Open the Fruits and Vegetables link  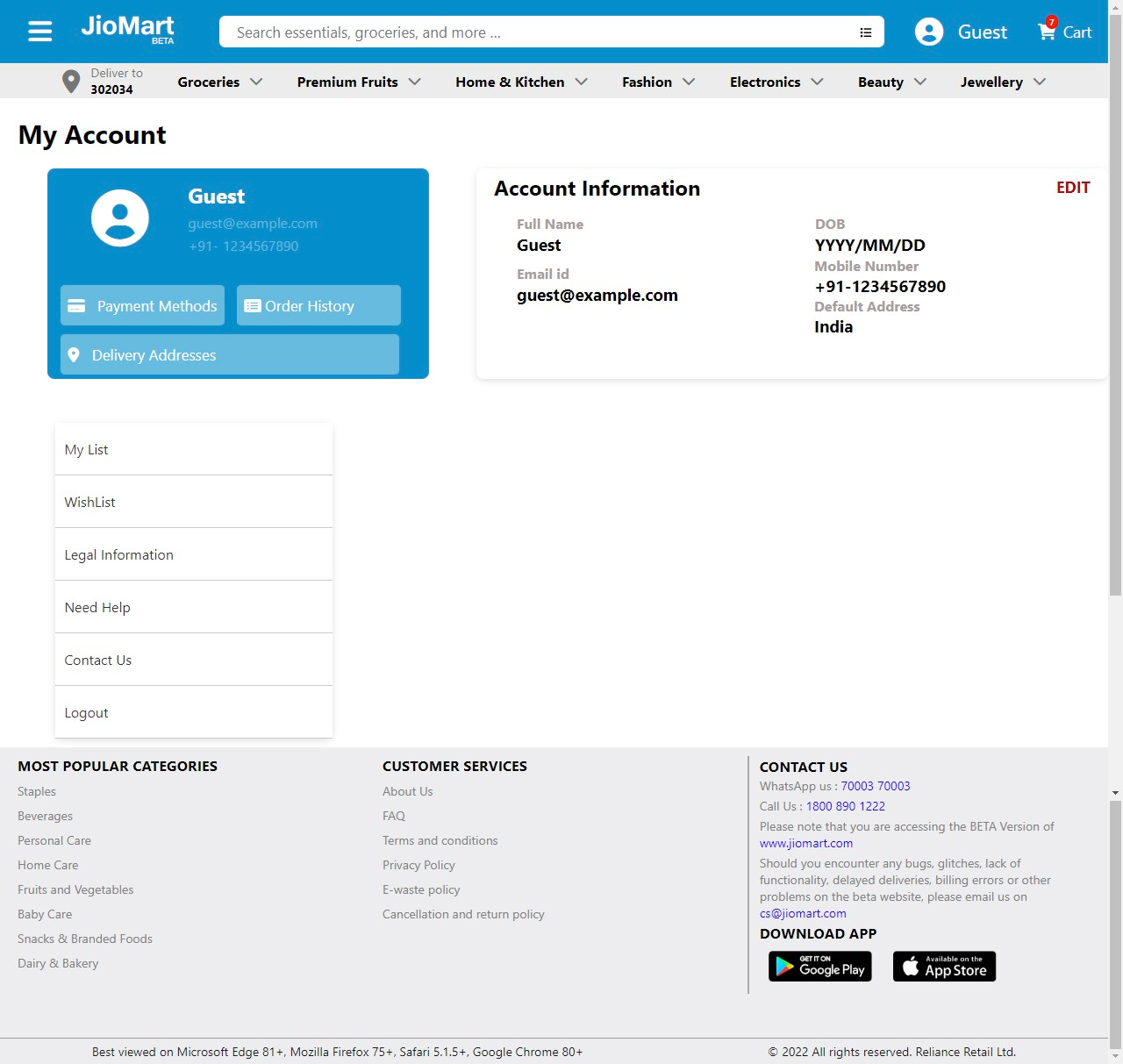click(x=75, y=889)
